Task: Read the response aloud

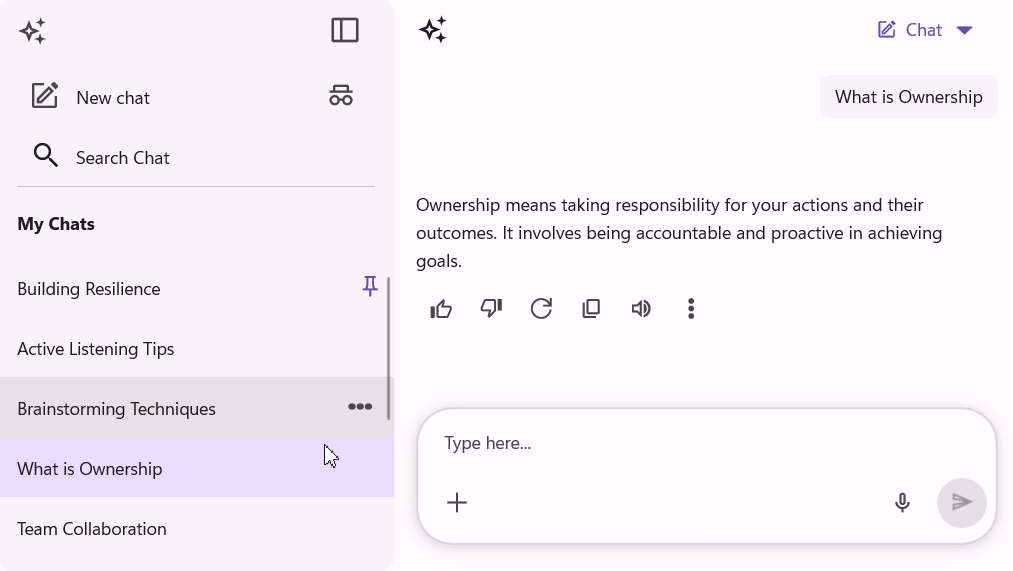Action: tap(641, 309)
